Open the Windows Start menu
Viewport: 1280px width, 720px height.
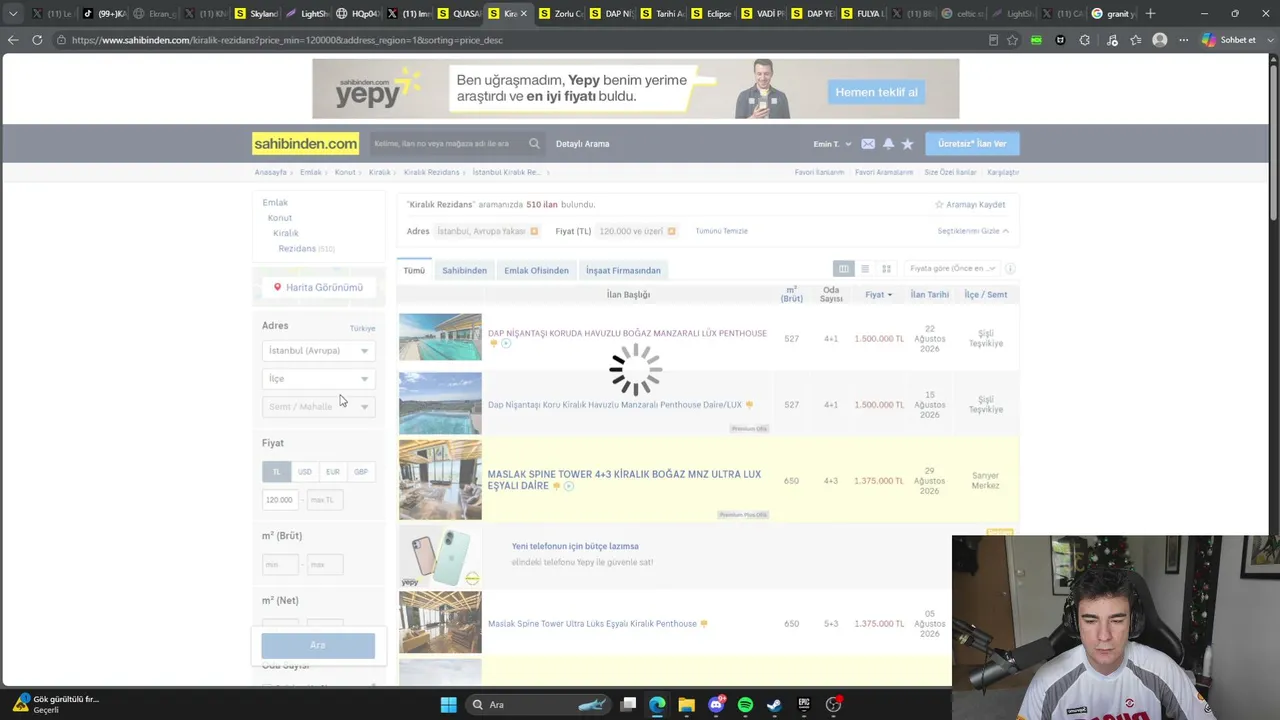coord(448,705)
